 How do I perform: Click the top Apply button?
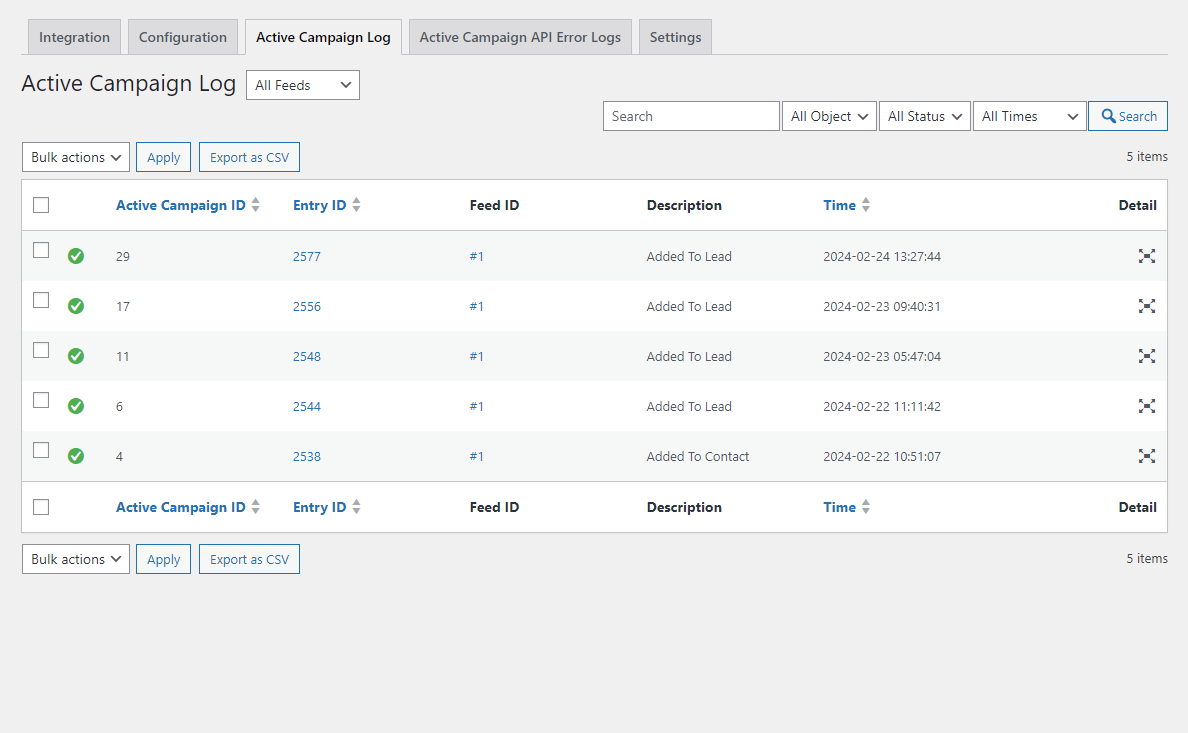pyautogui.click(x=164, y=157)
